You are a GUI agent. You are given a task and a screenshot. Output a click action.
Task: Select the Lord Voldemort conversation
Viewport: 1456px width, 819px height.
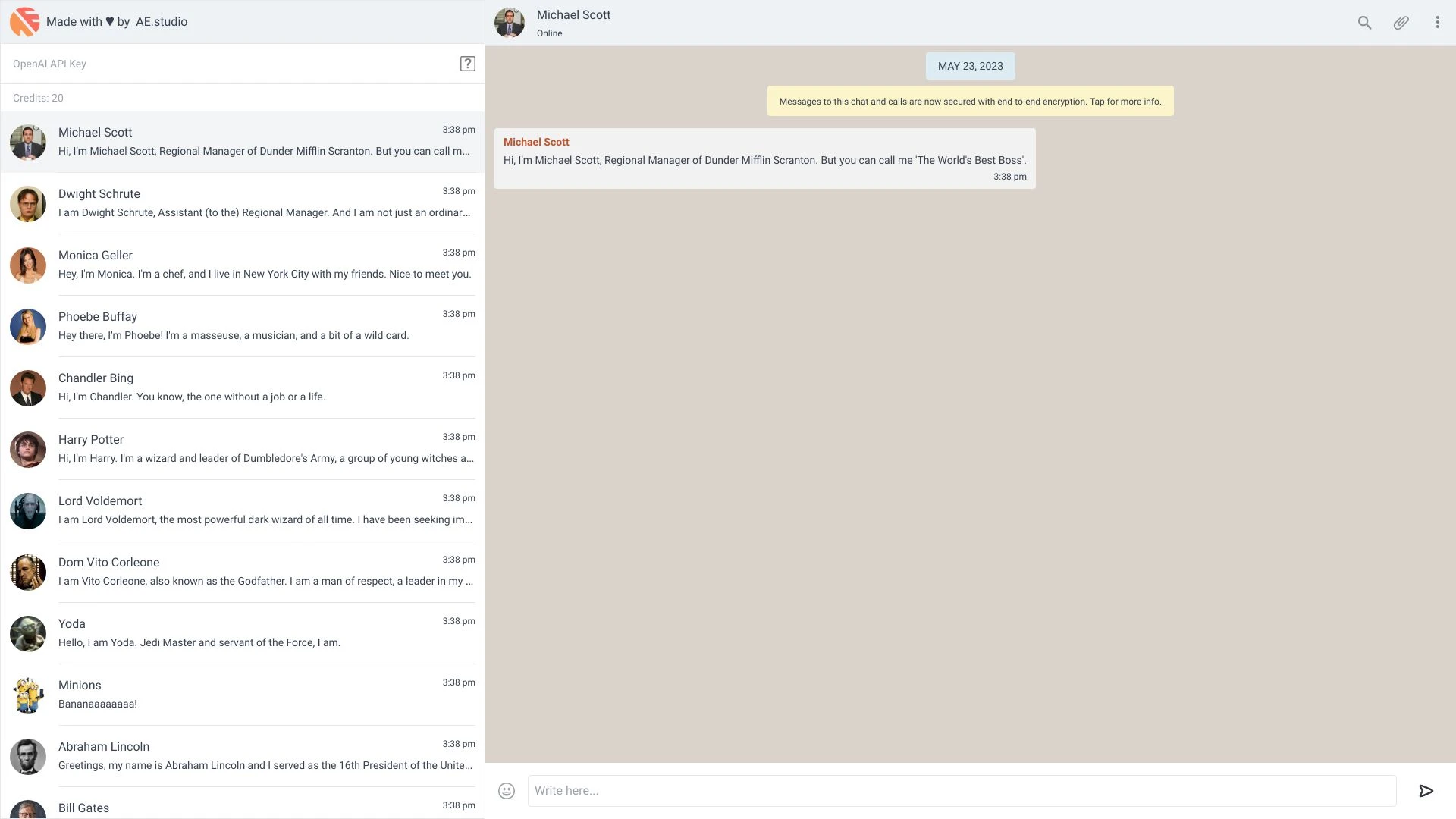(x=243, y=510)
